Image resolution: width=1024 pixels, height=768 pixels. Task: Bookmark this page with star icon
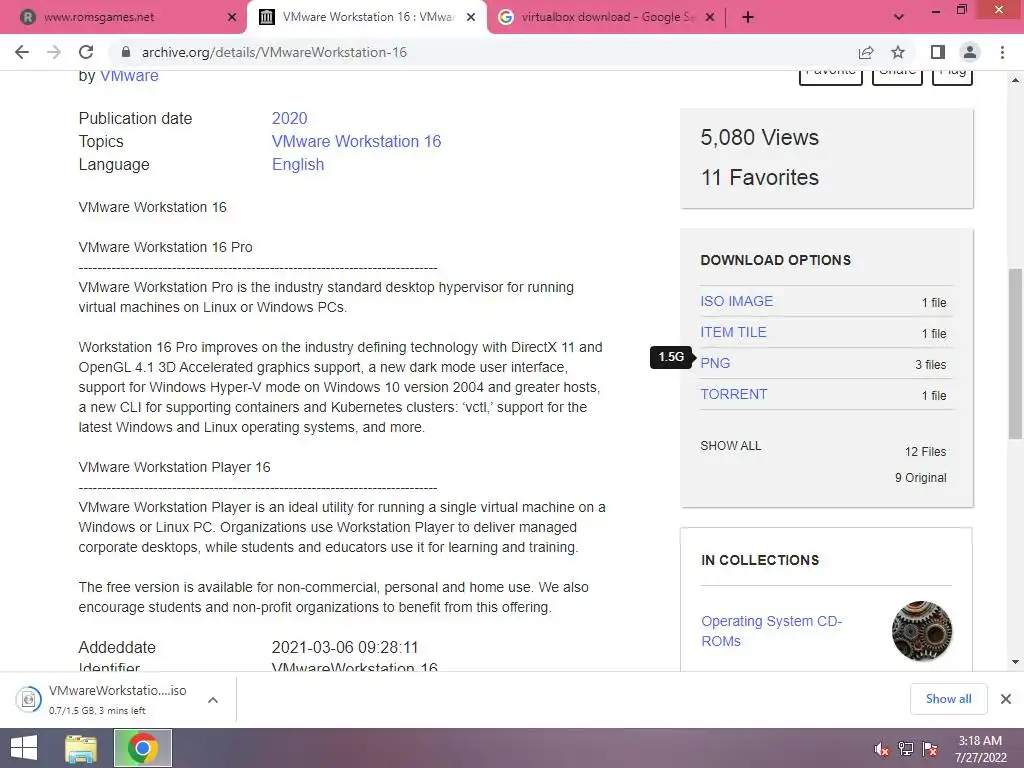898,52
